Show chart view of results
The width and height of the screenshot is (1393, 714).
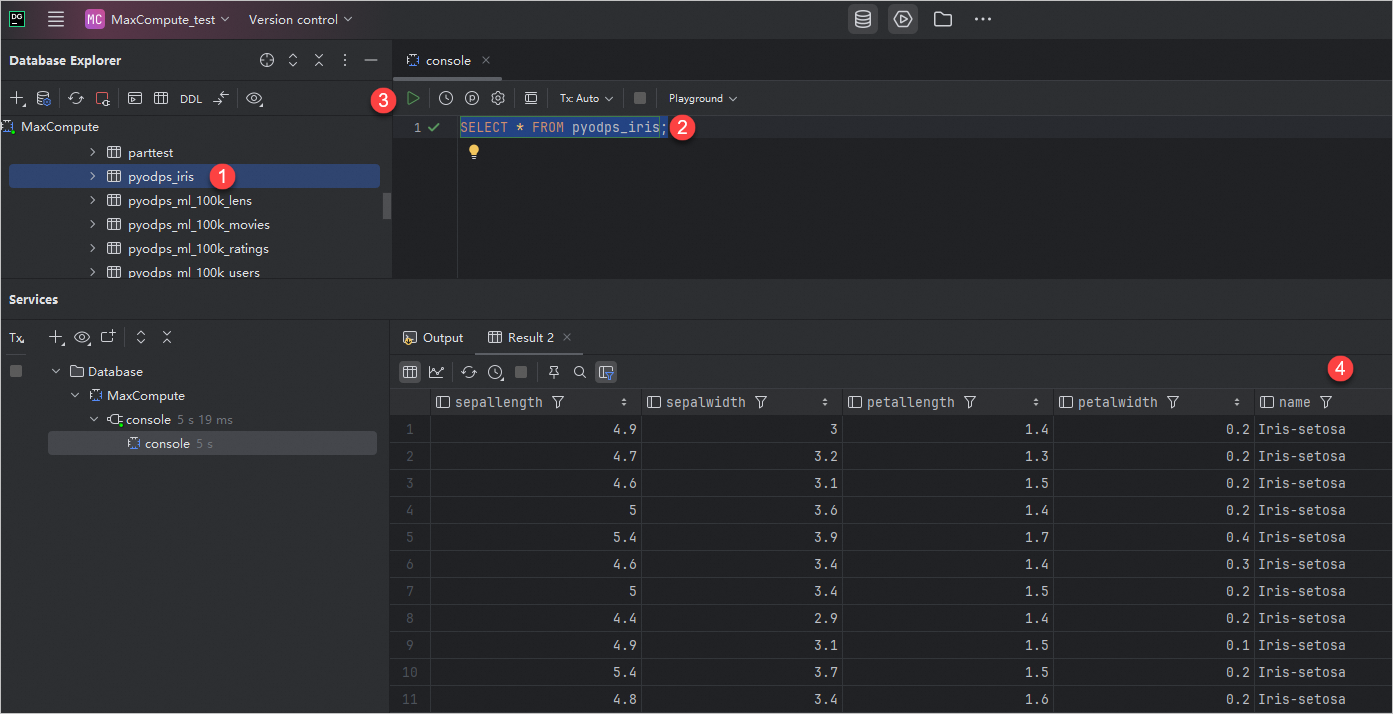tap(436, 372)
